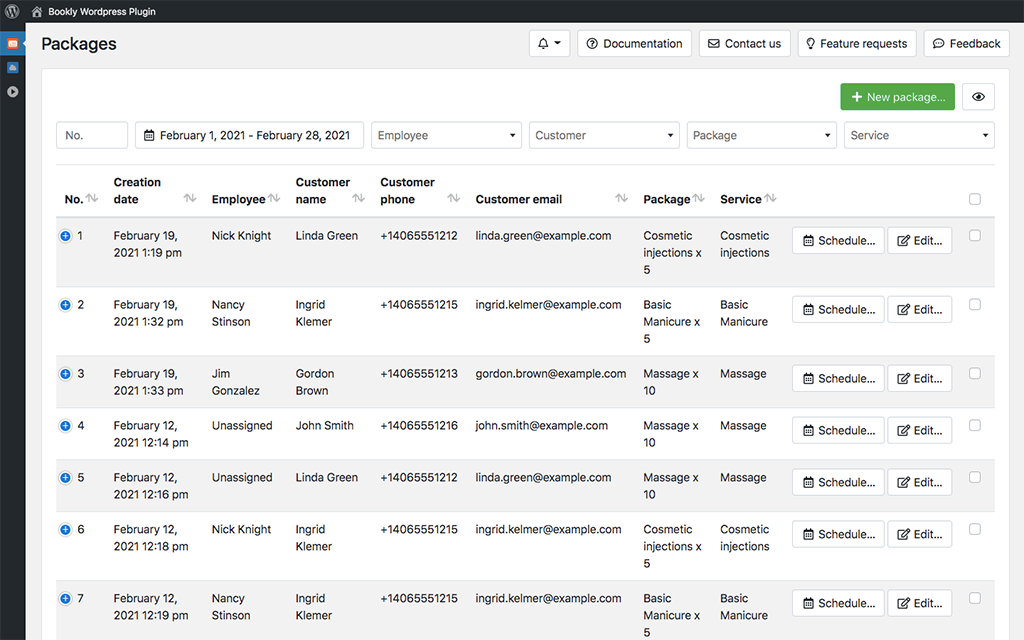Open the Documentation link button

634,44
